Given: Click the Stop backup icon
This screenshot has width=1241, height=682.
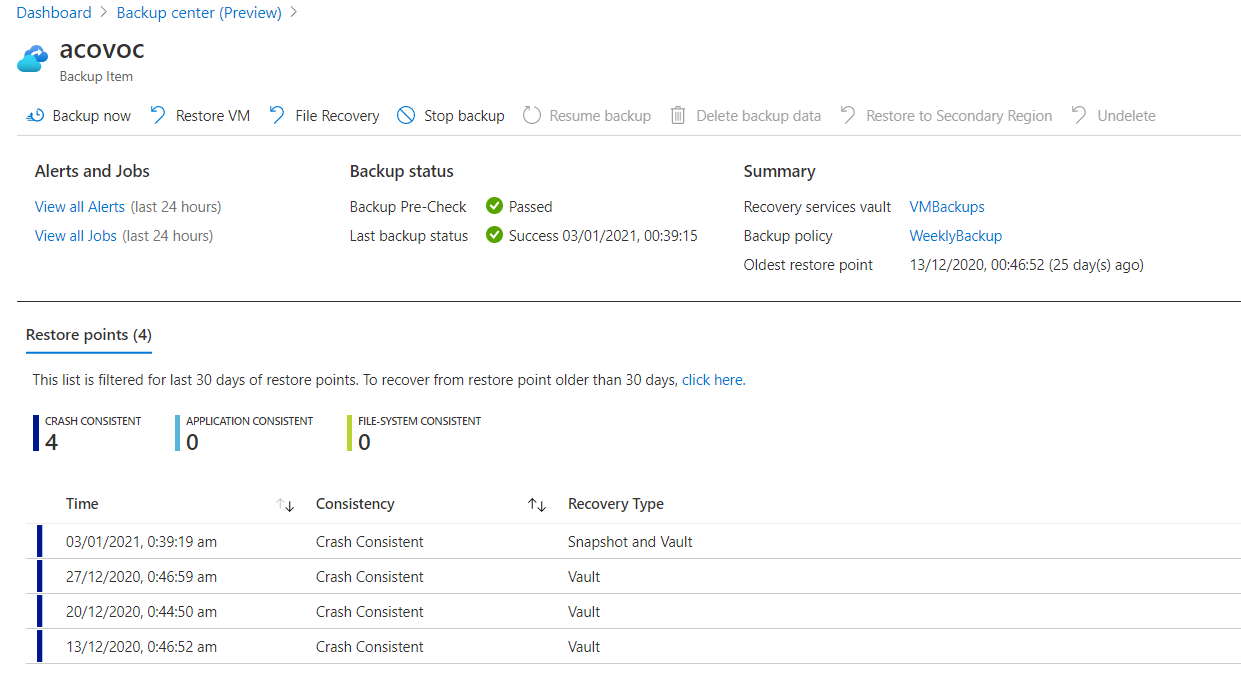Looking at the screenshot, I should click(x=404, y=115).
